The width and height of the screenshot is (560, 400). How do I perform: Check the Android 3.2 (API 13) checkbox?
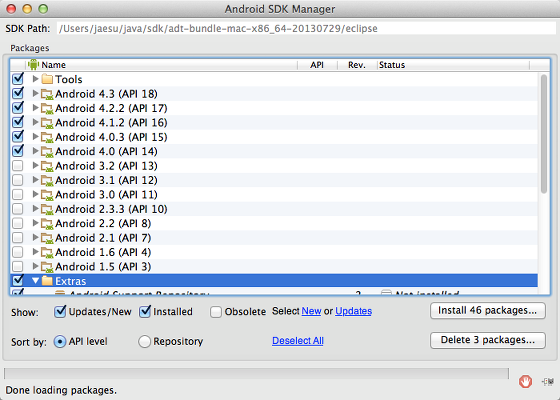[18, 166]
